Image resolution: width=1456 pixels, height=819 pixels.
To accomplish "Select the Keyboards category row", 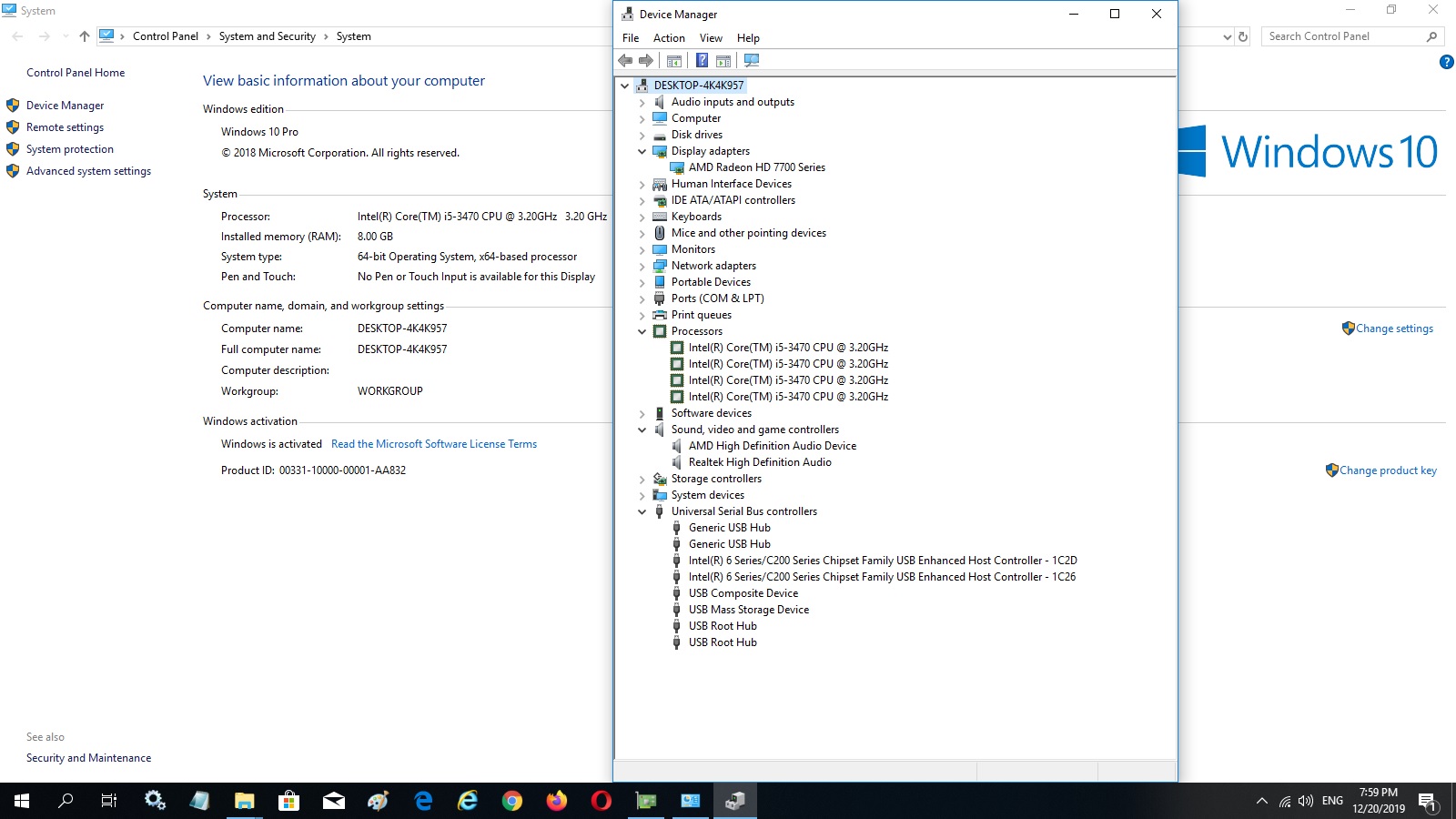I will [x=696, y=217].
